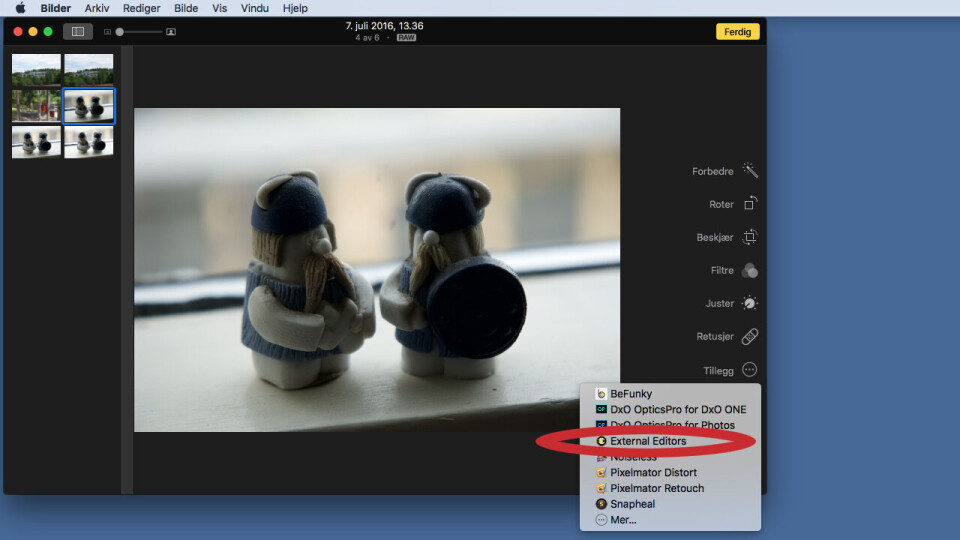This screenshot has width=960, height=540.
Task: Click the Snapheal app icon
Action: [x=601, y=504]
